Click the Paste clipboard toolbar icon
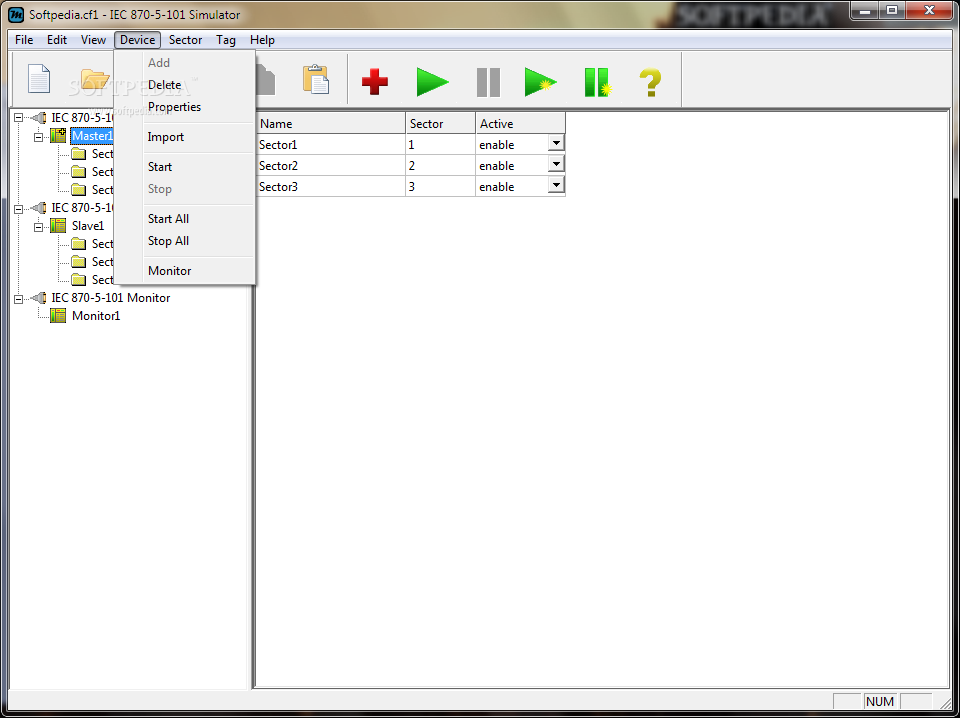 point(316,80)
